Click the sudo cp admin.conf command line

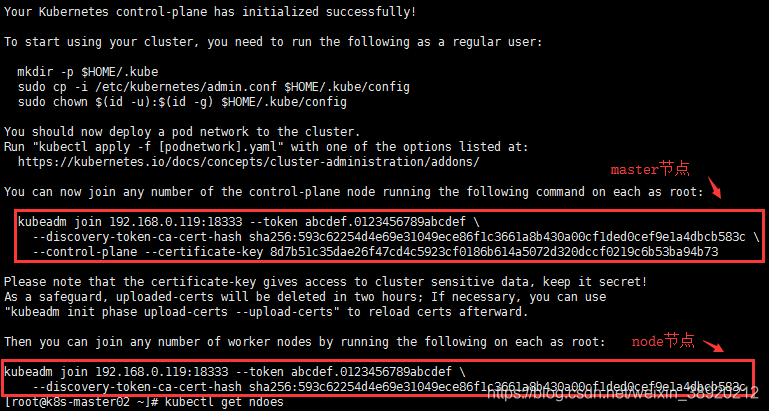(213, 87)
